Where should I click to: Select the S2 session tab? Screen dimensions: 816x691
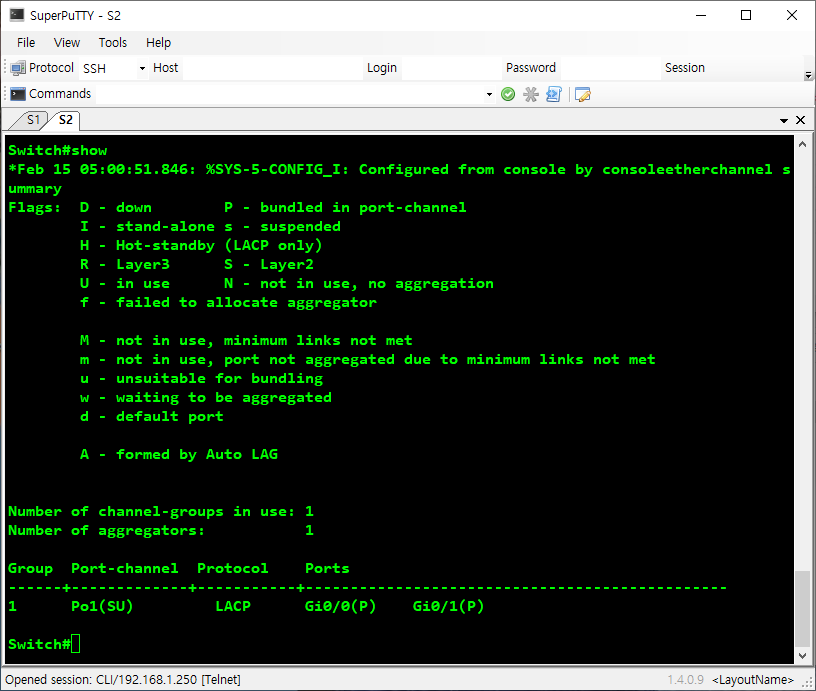click(66, 120)
